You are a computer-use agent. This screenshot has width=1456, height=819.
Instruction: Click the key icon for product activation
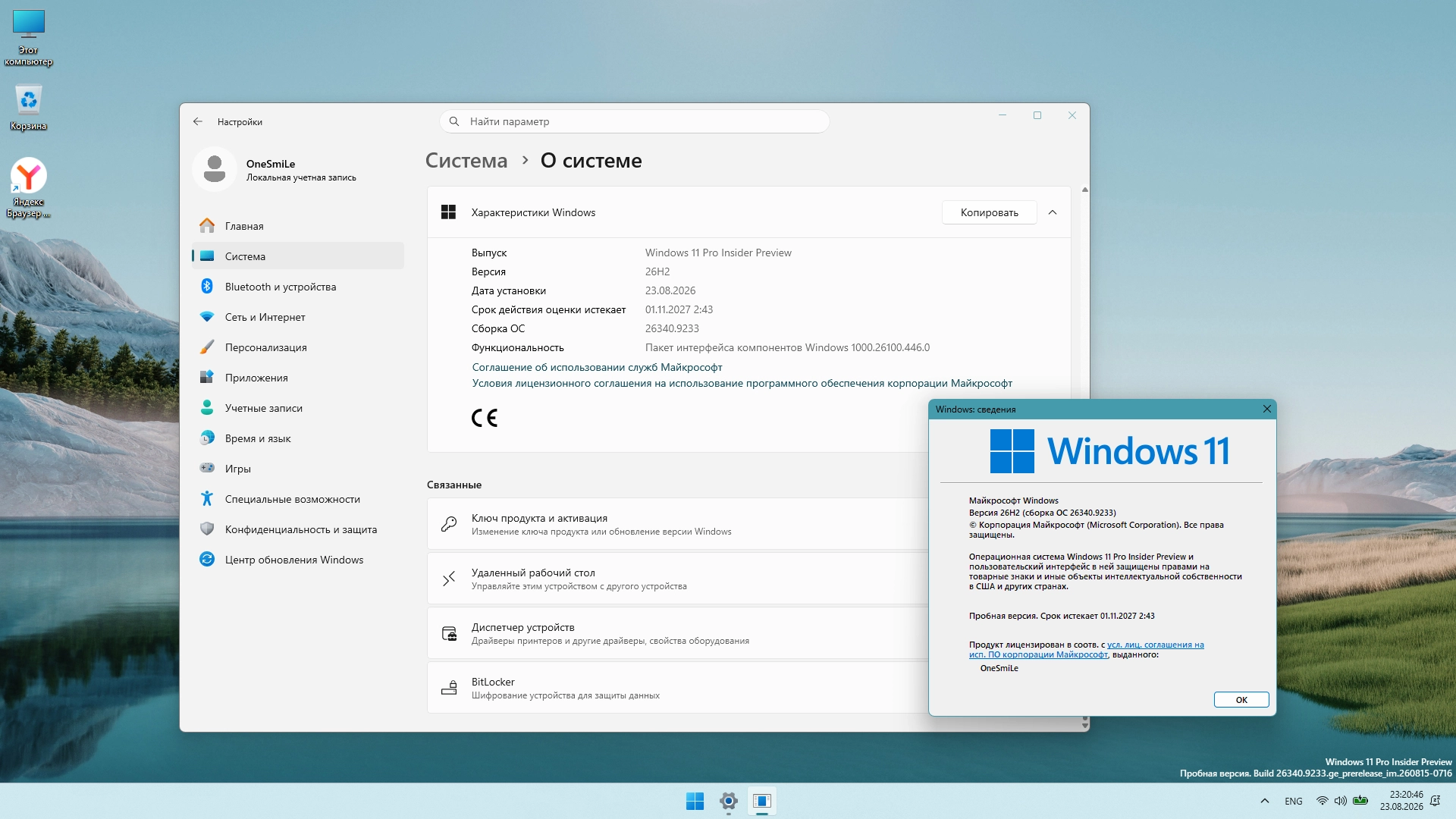pyautogui.click(x=449, y=524)
